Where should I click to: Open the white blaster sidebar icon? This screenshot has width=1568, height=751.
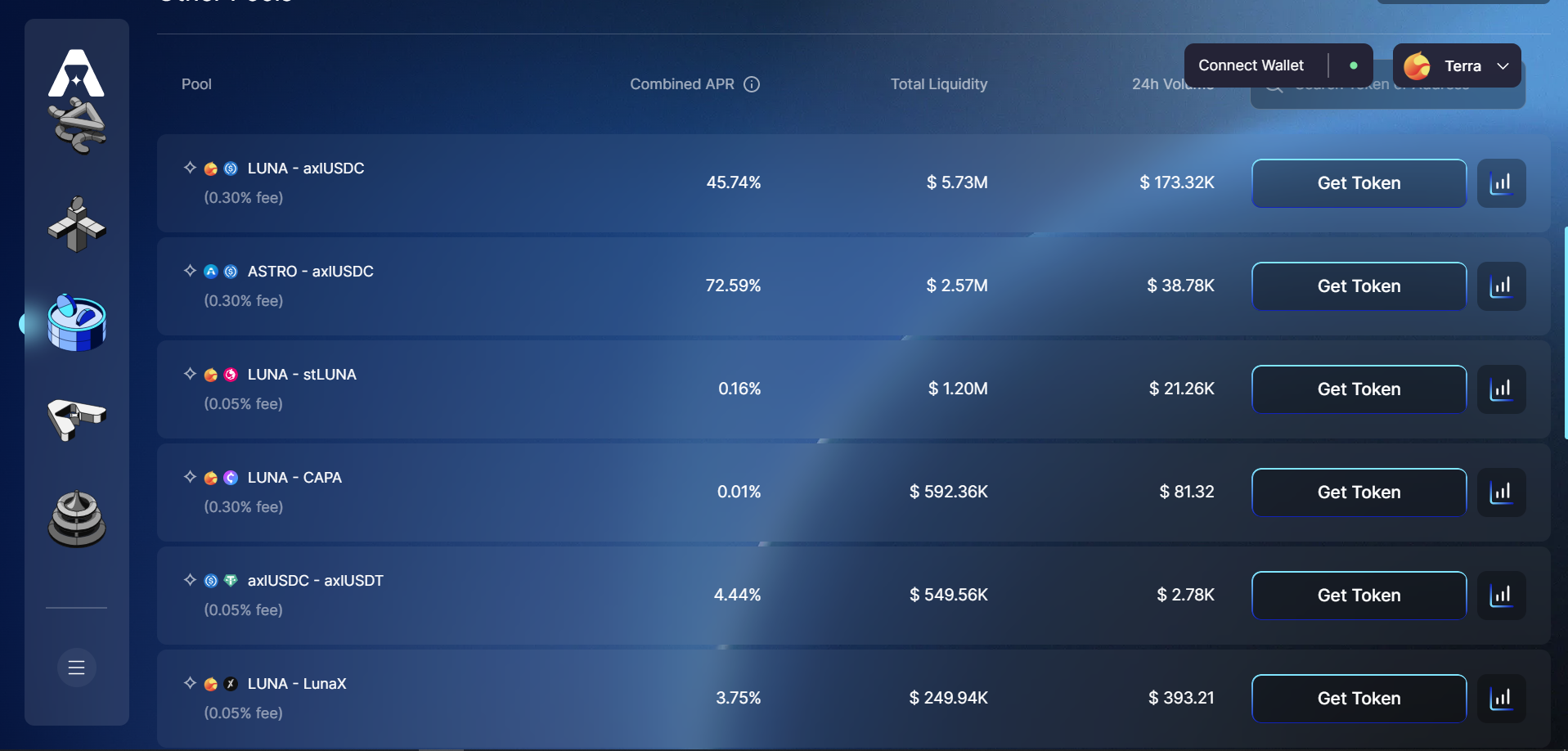click(77, 420)
